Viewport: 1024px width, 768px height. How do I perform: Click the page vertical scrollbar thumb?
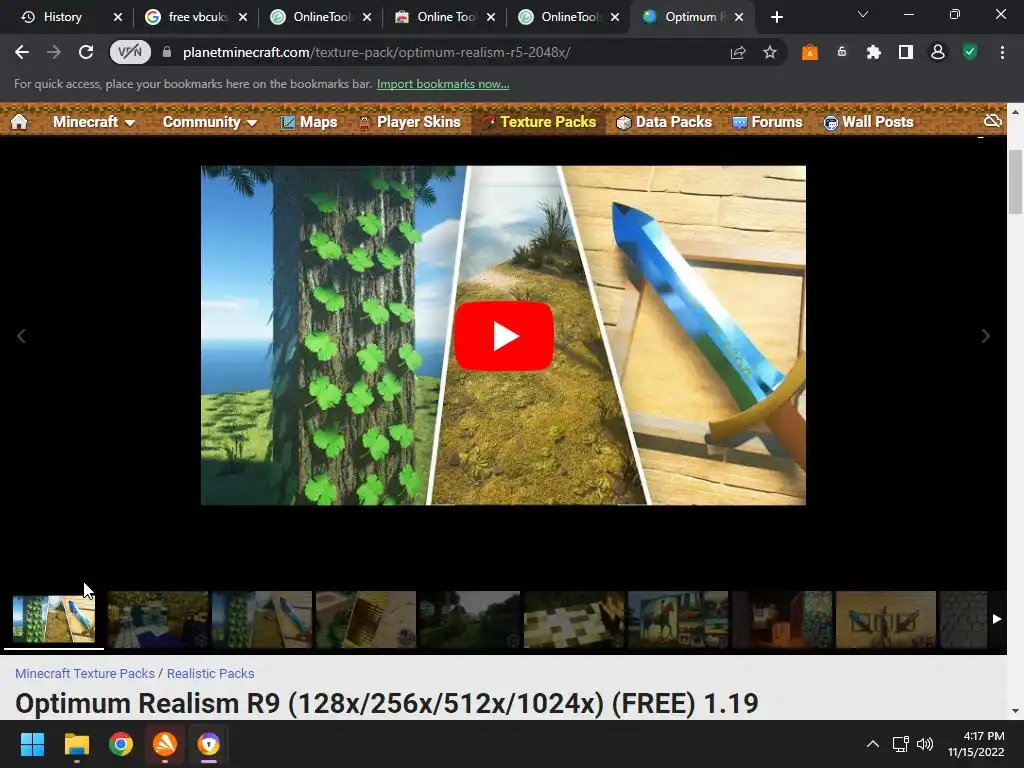[x=1015, y=182]
